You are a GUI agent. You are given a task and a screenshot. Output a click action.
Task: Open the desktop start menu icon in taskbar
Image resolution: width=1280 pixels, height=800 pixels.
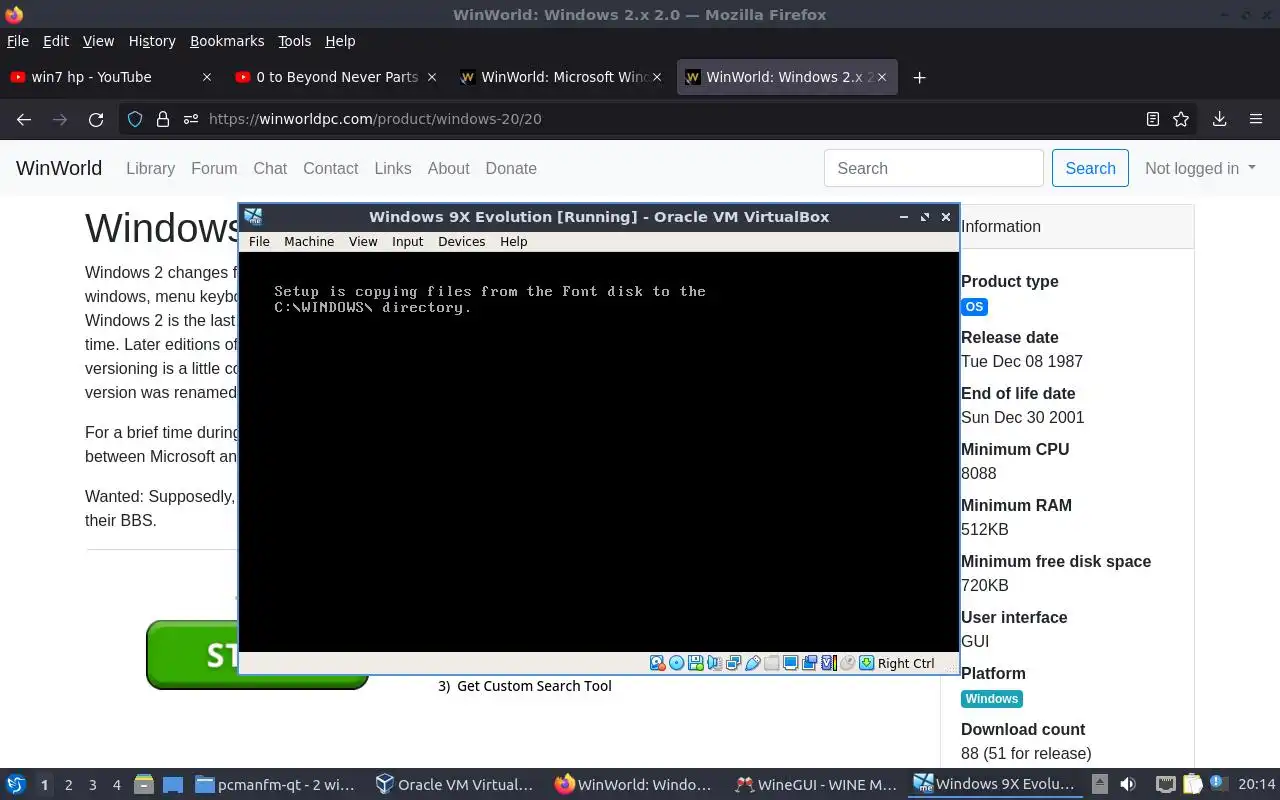[15, 785]
